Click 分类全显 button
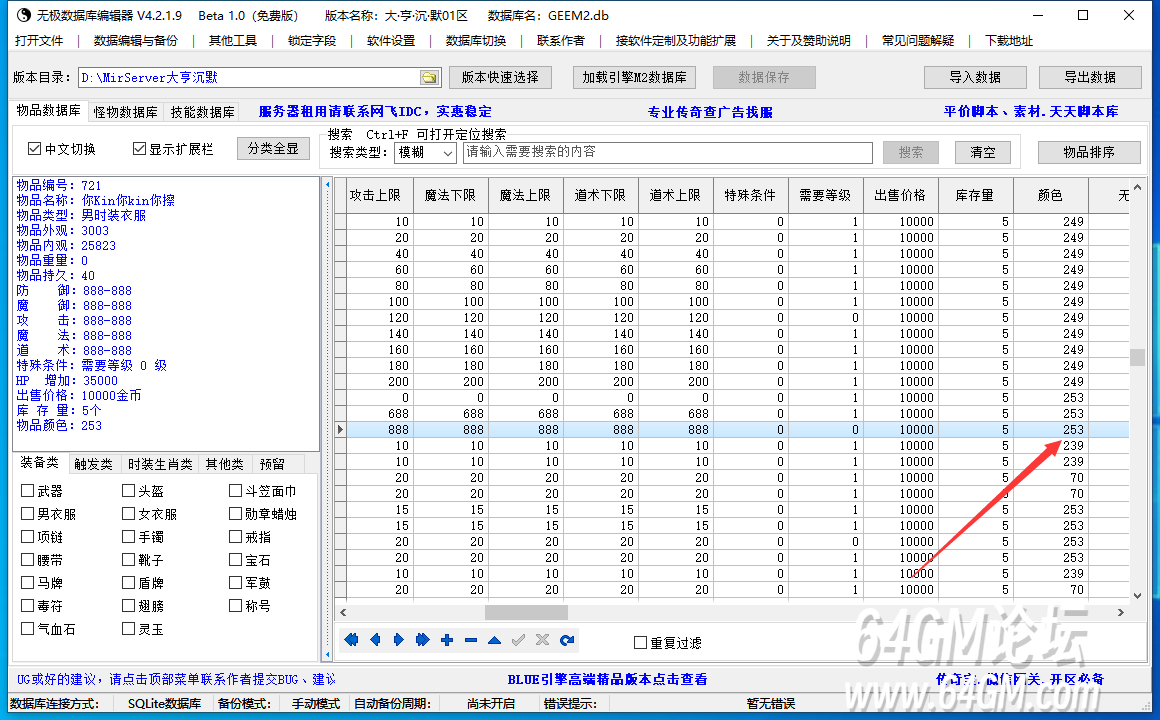 coord(273,149)
